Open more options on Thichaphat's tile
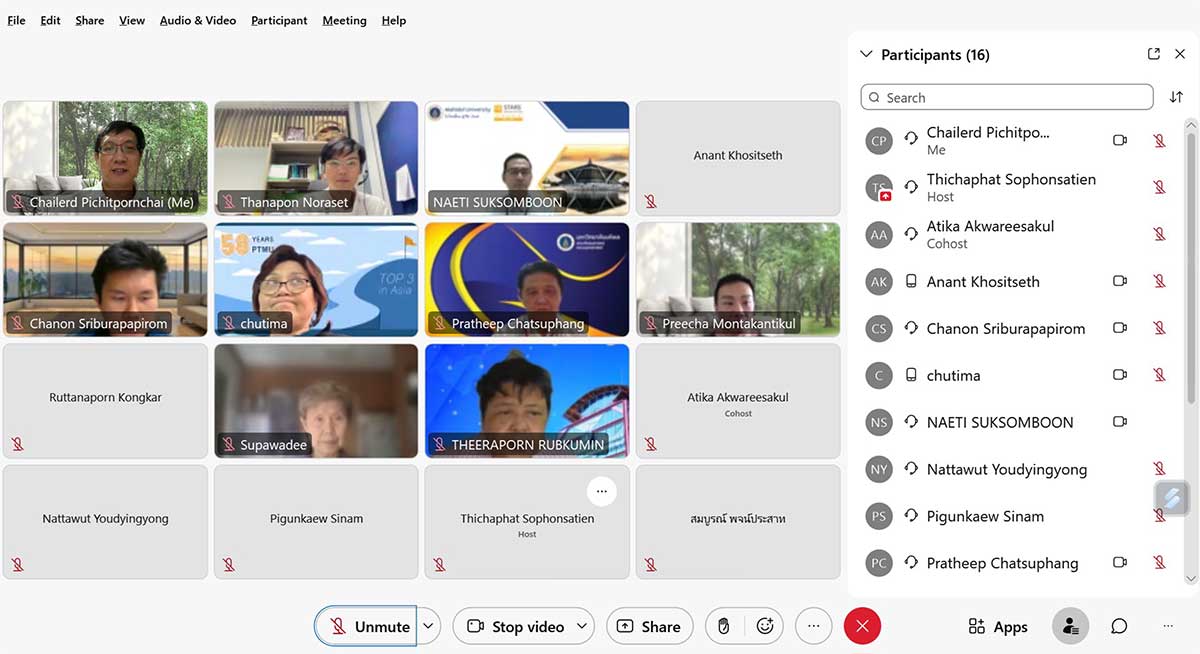Image resolution: width=1200 pixels, height=654 pixels. pos(601,490)
